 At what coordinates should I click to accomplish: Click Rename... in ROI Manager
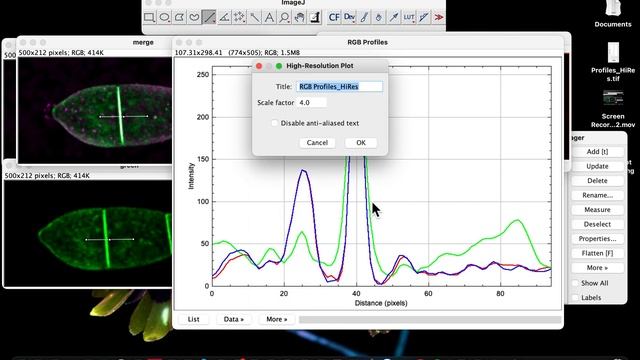[x=597, y=195]
